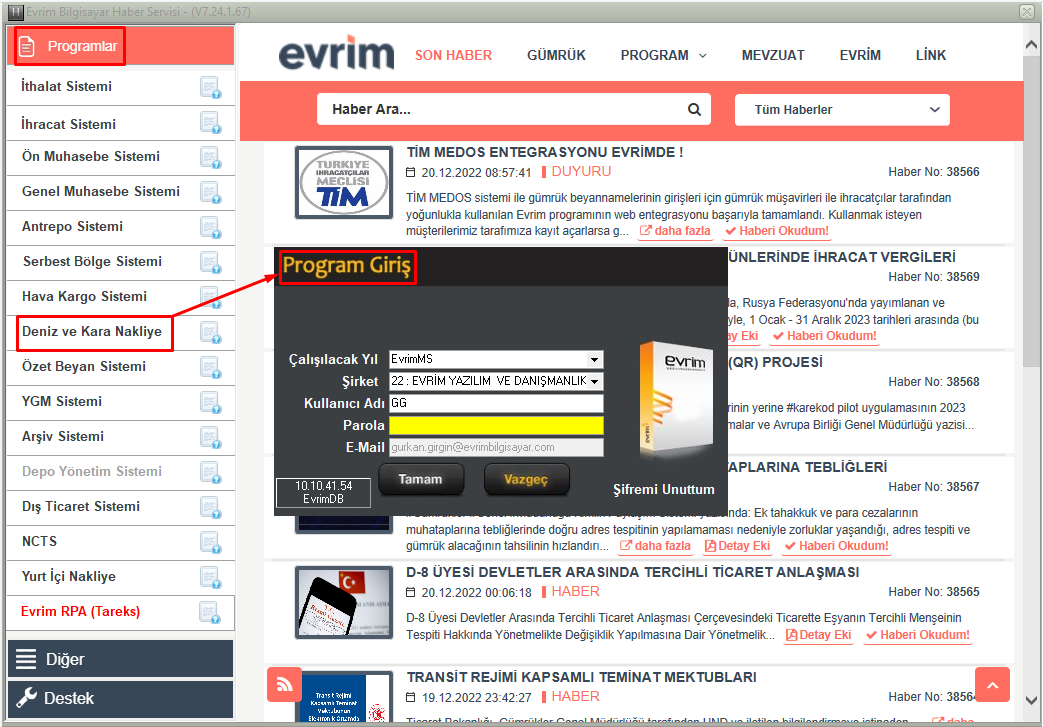Click the Şifremi Unuttum link
1043x727 pixels.
[664, 490]
